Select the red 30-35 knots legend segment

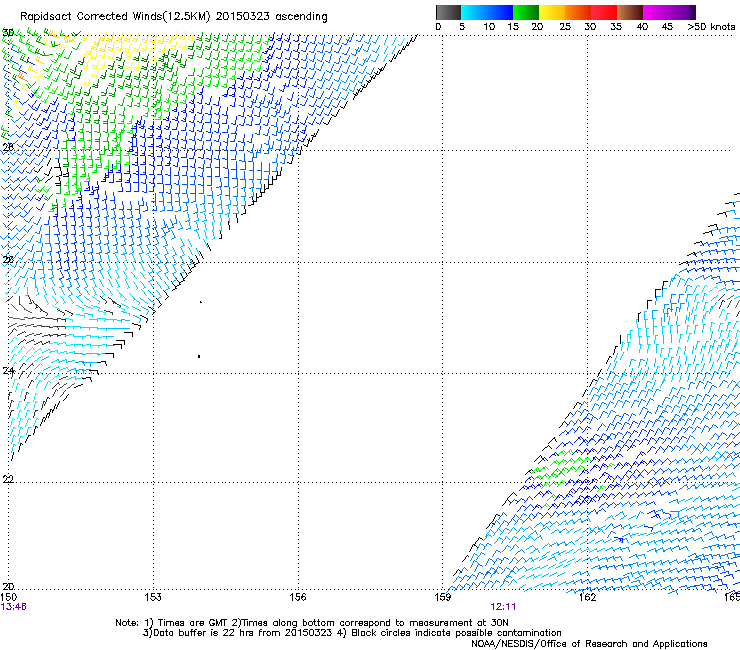tap(604, 12)
